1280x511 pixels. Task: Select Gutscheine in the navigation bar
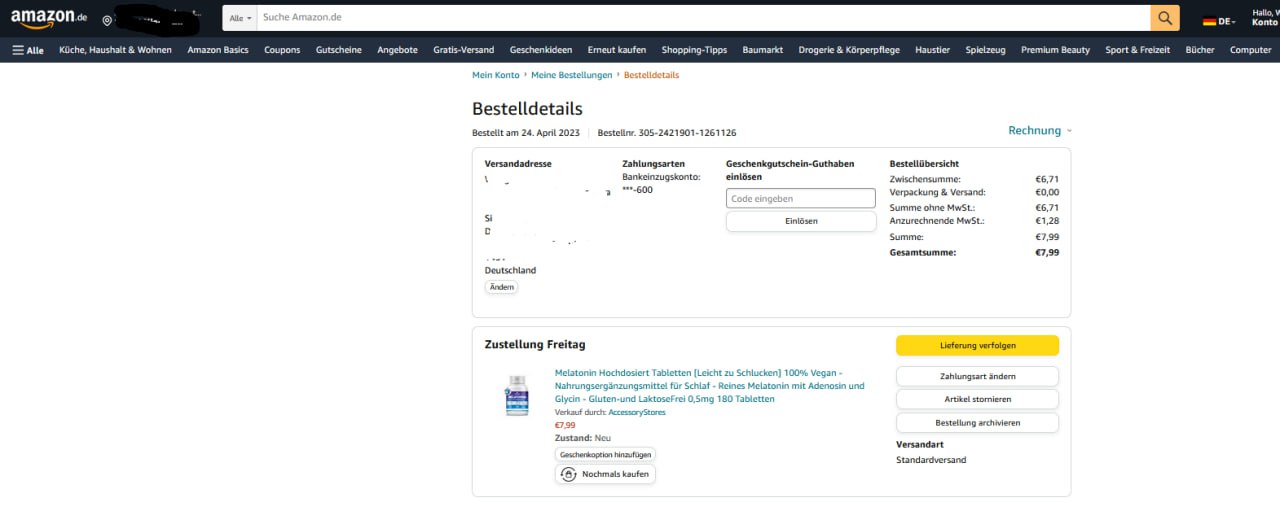[x=338, y=50]
